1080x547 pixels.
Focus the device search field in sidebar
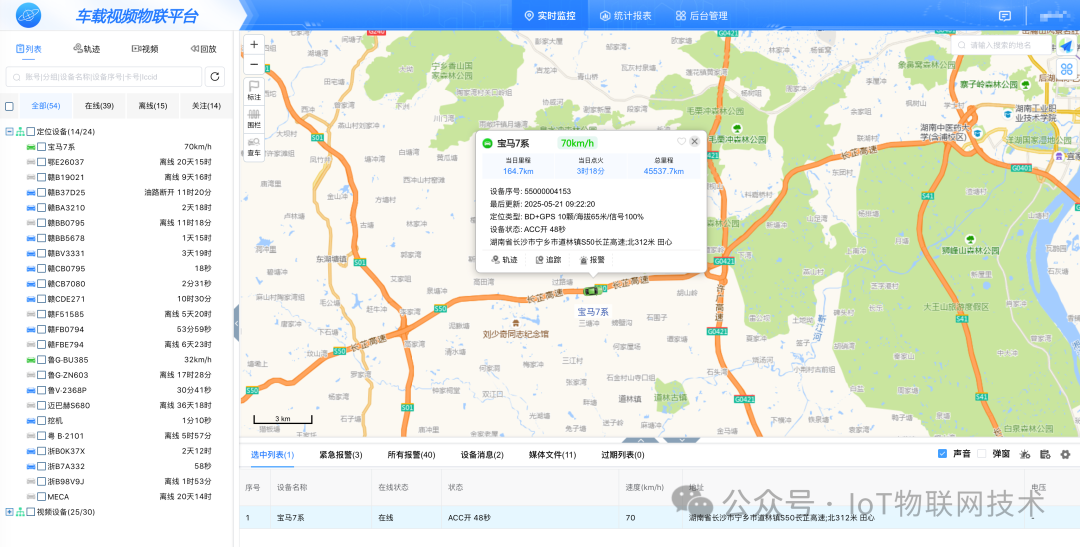click(x=103, y=76)
